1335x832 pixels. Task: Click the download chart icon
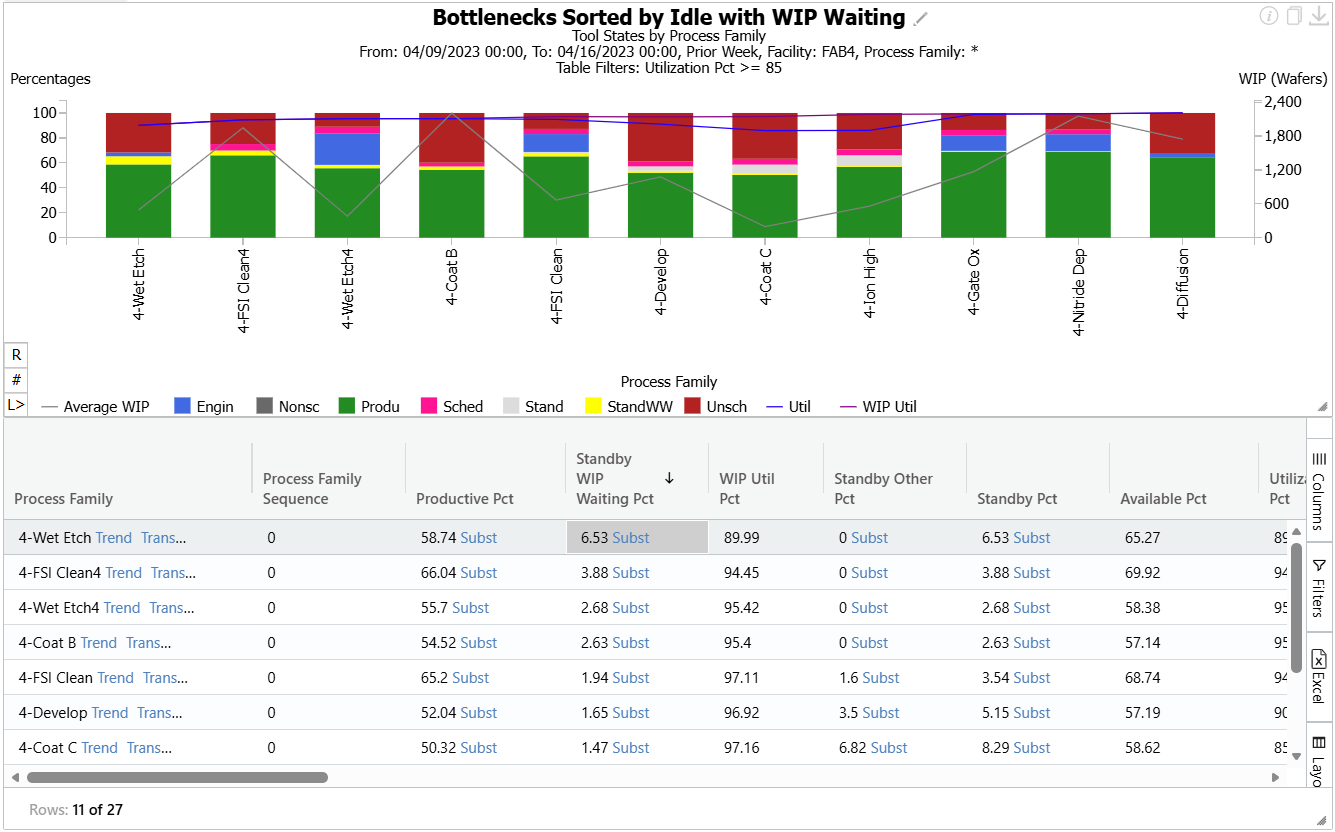pos(1319,15)
